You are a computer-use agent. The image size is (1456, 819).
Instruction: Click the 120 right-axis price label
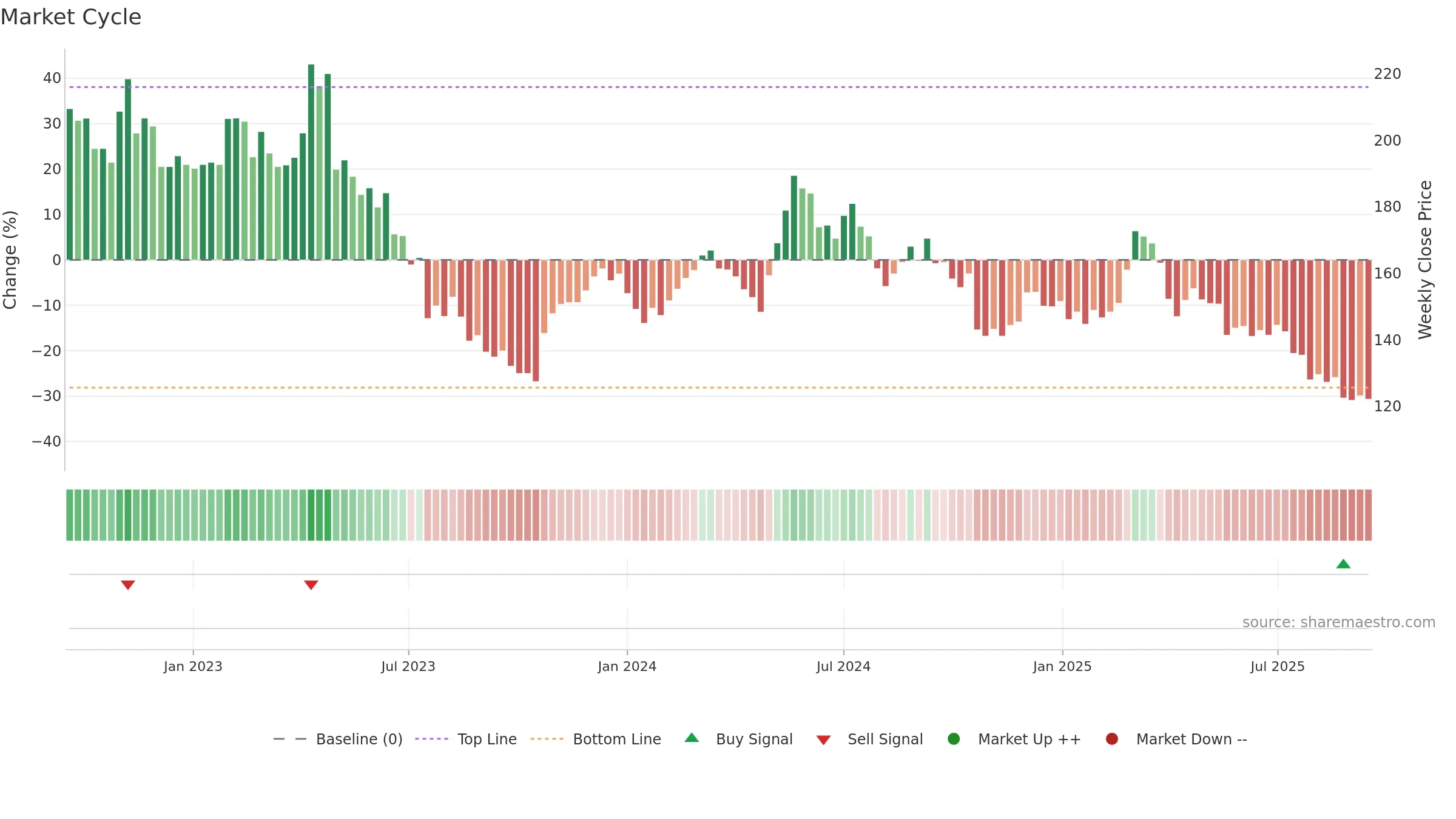[1387, 406]
